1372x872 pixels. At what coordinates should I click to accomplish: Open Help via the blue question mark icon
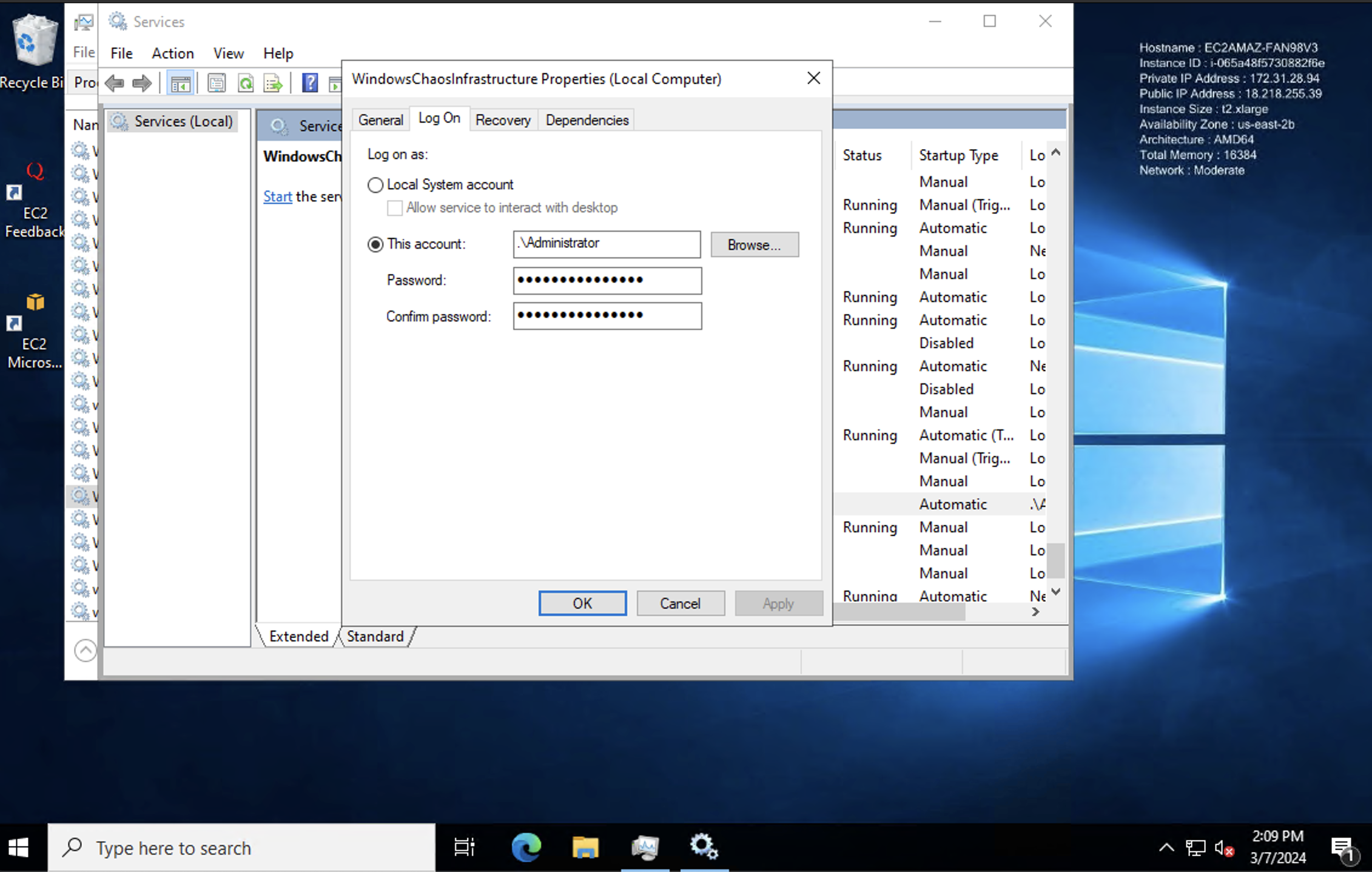coord(310,82)
